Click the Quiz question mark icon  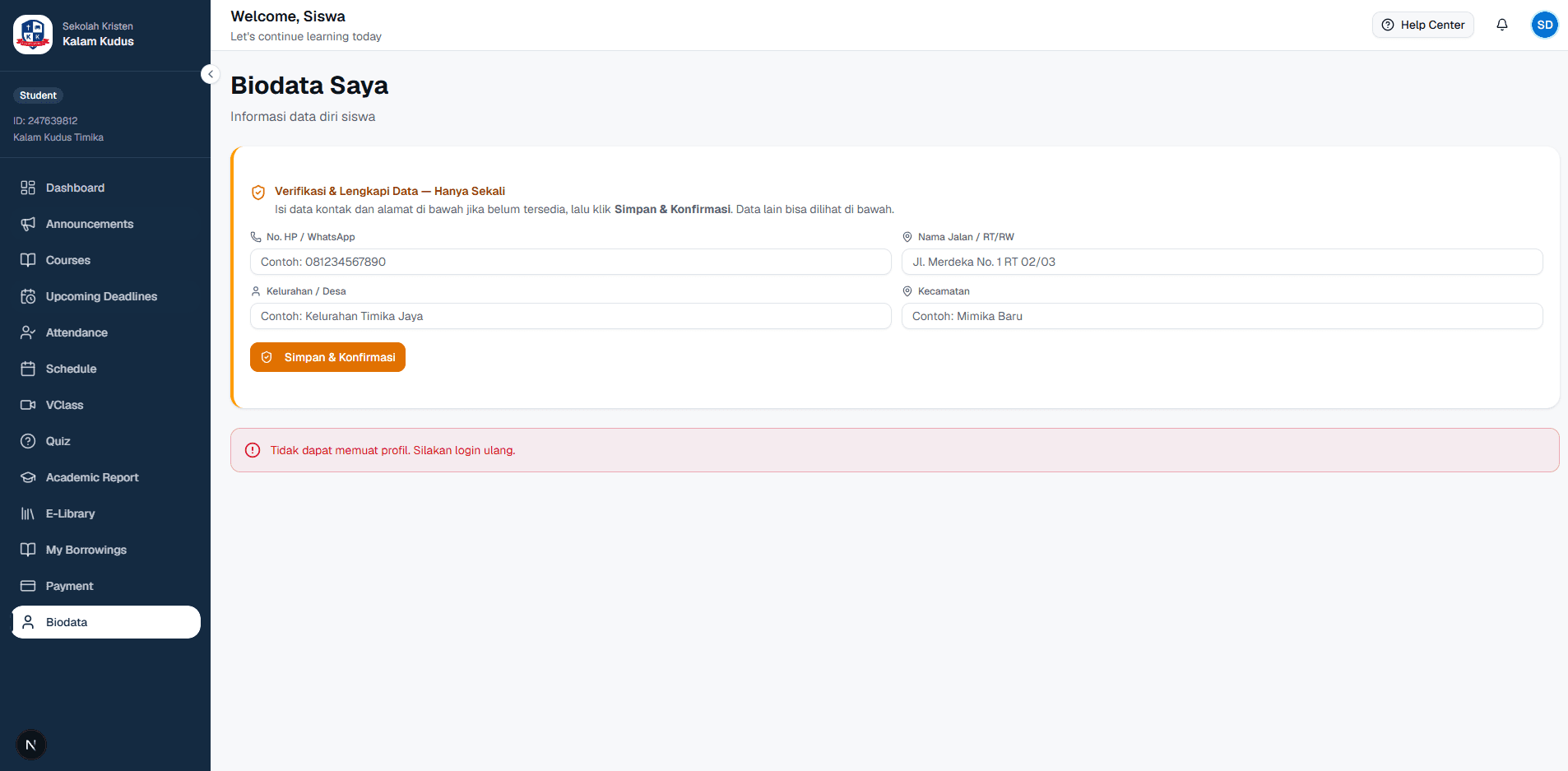(x=28, y=441)
